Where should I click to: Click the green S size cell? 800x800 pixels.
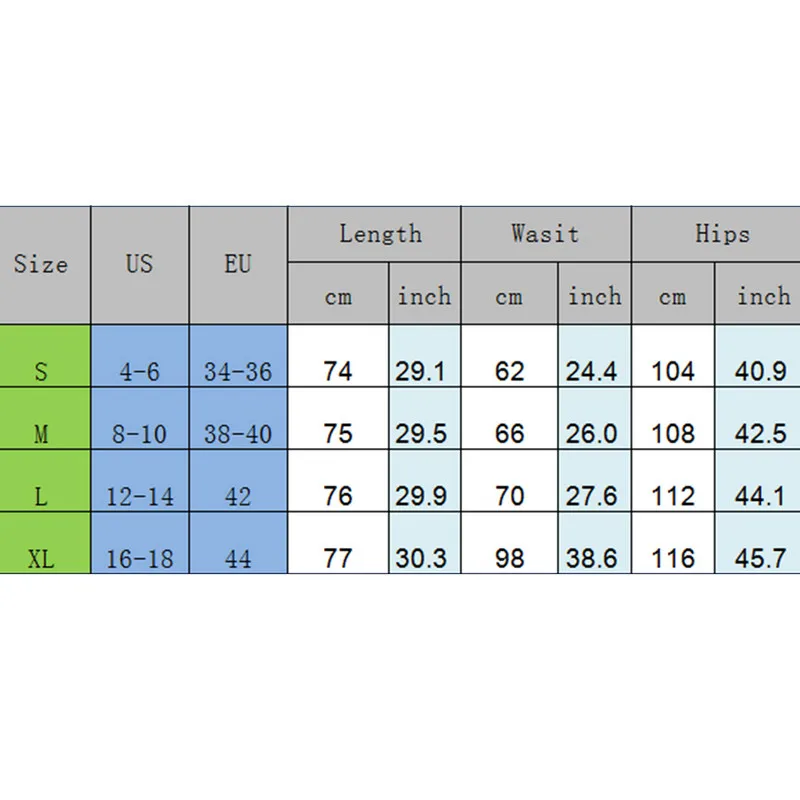(x=42, y=372)
